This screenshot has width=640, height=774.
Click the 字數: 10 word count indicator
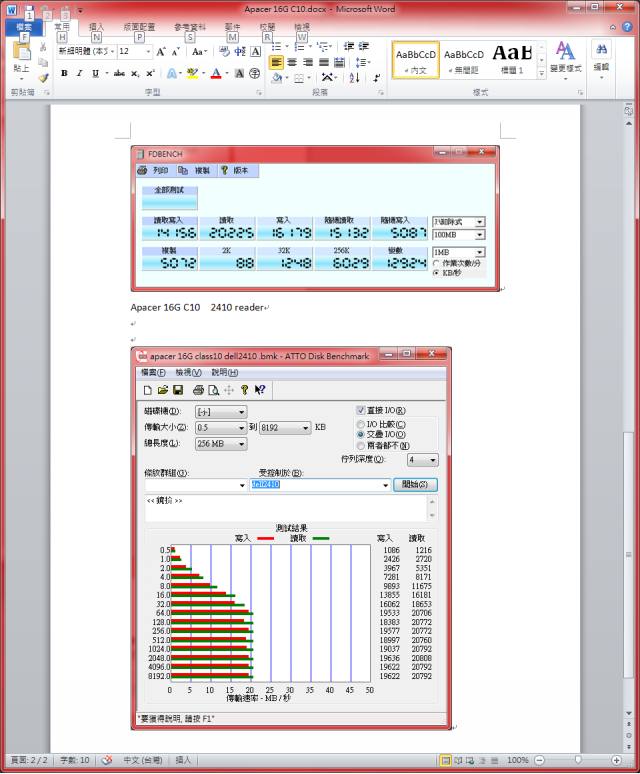point(75,760)
